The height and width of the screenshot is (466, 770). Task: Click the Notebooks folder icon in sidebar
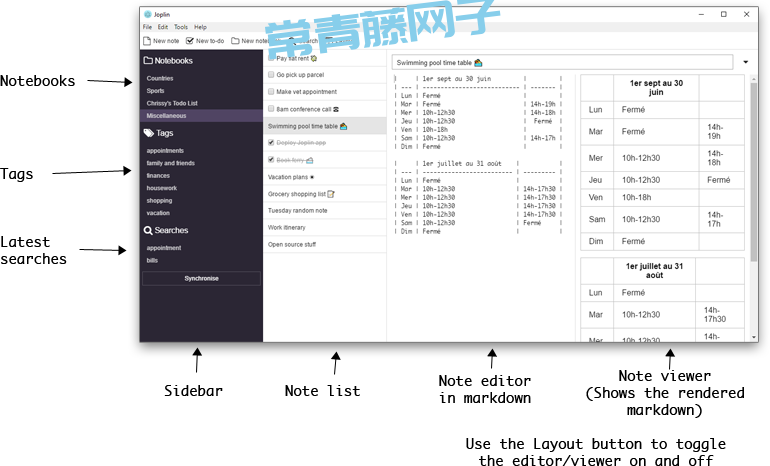(x=148, y=61)
